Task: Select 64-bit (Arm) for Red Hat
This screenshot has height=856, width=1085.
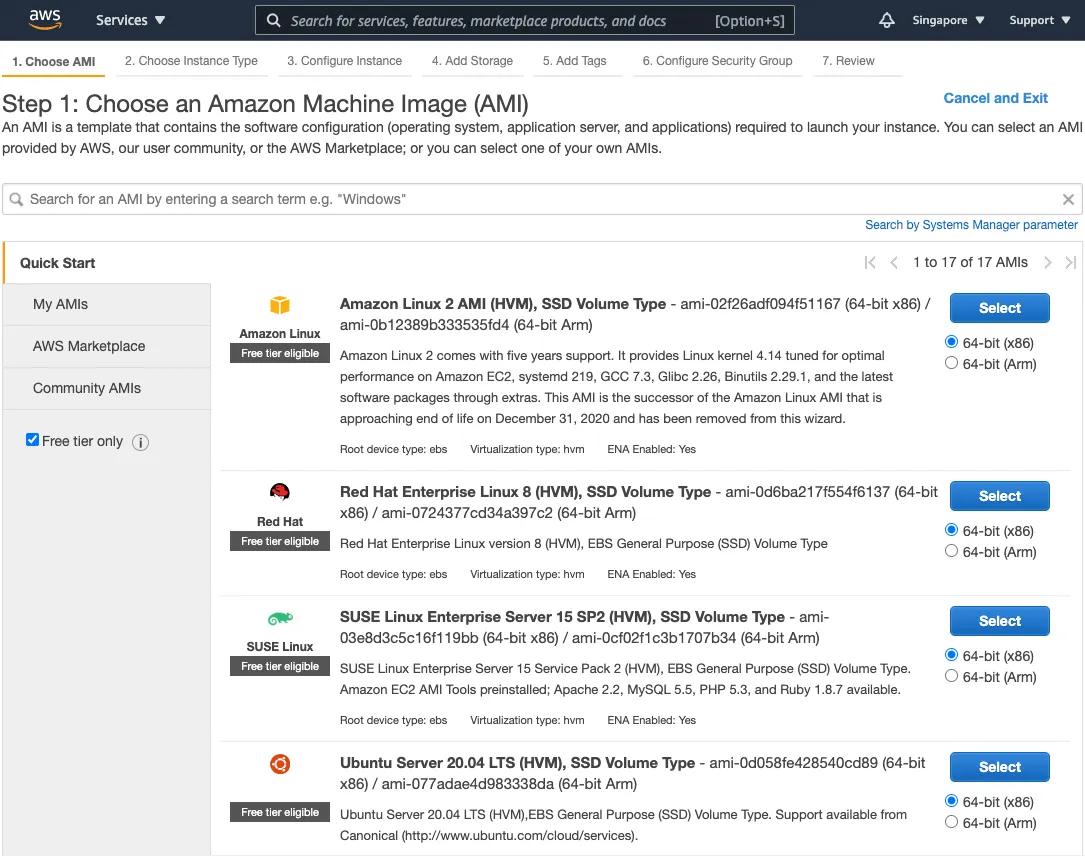Action: pos(951,551)
